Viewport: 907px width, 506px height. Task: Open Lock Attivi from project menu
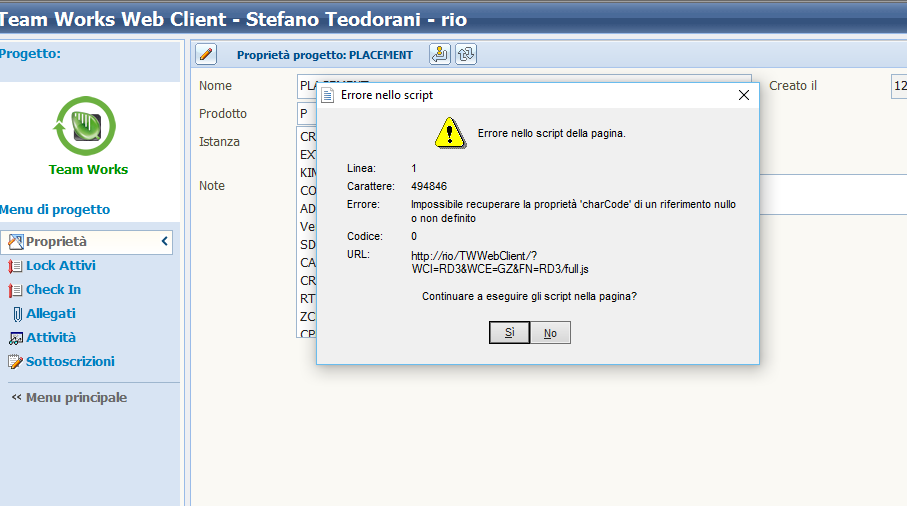click(61, 265)
